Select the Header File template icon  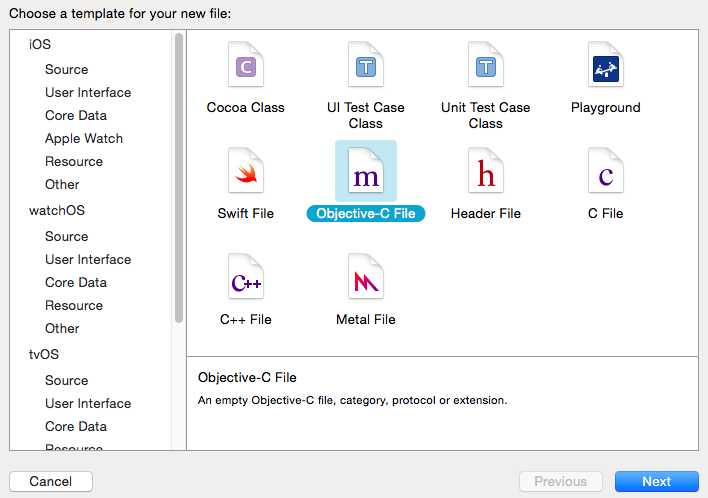click(486, 172)
